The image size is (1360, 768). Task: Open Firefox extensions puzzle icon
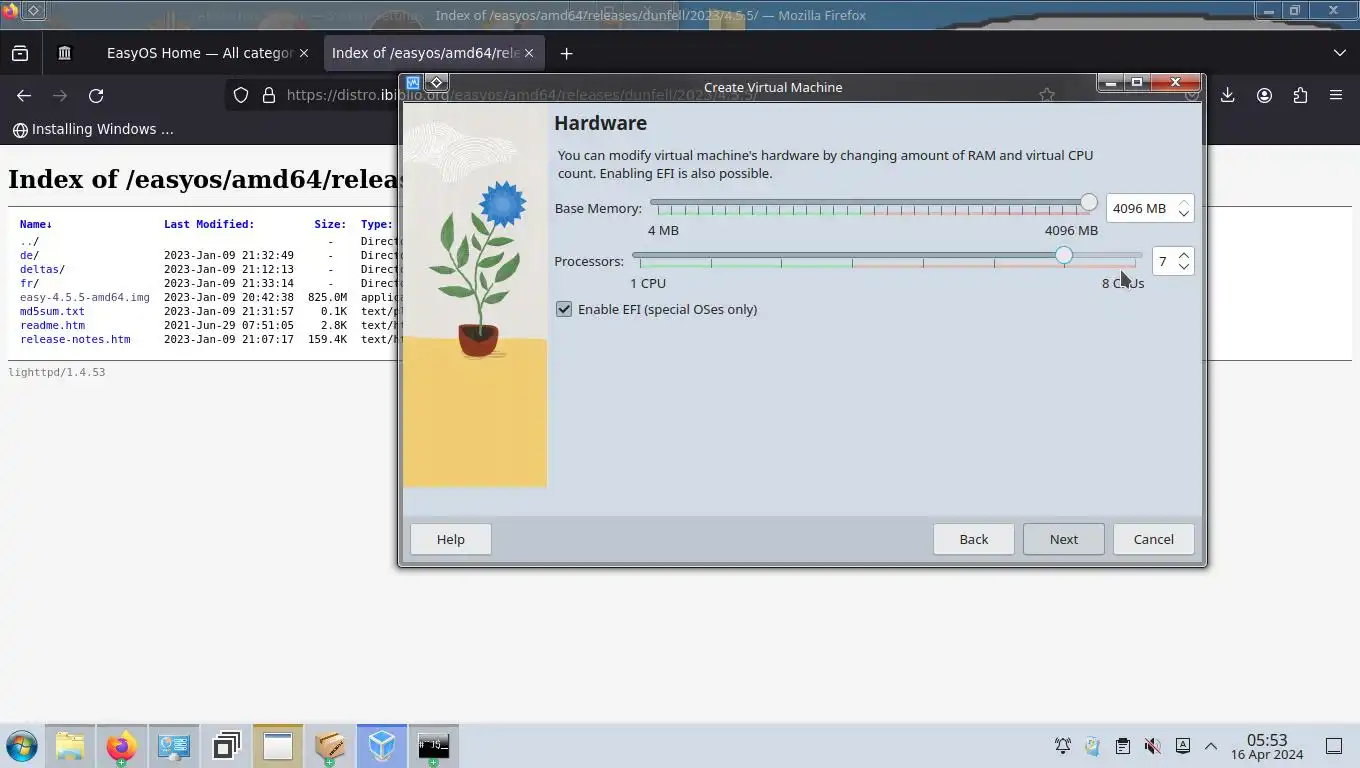1300,95
